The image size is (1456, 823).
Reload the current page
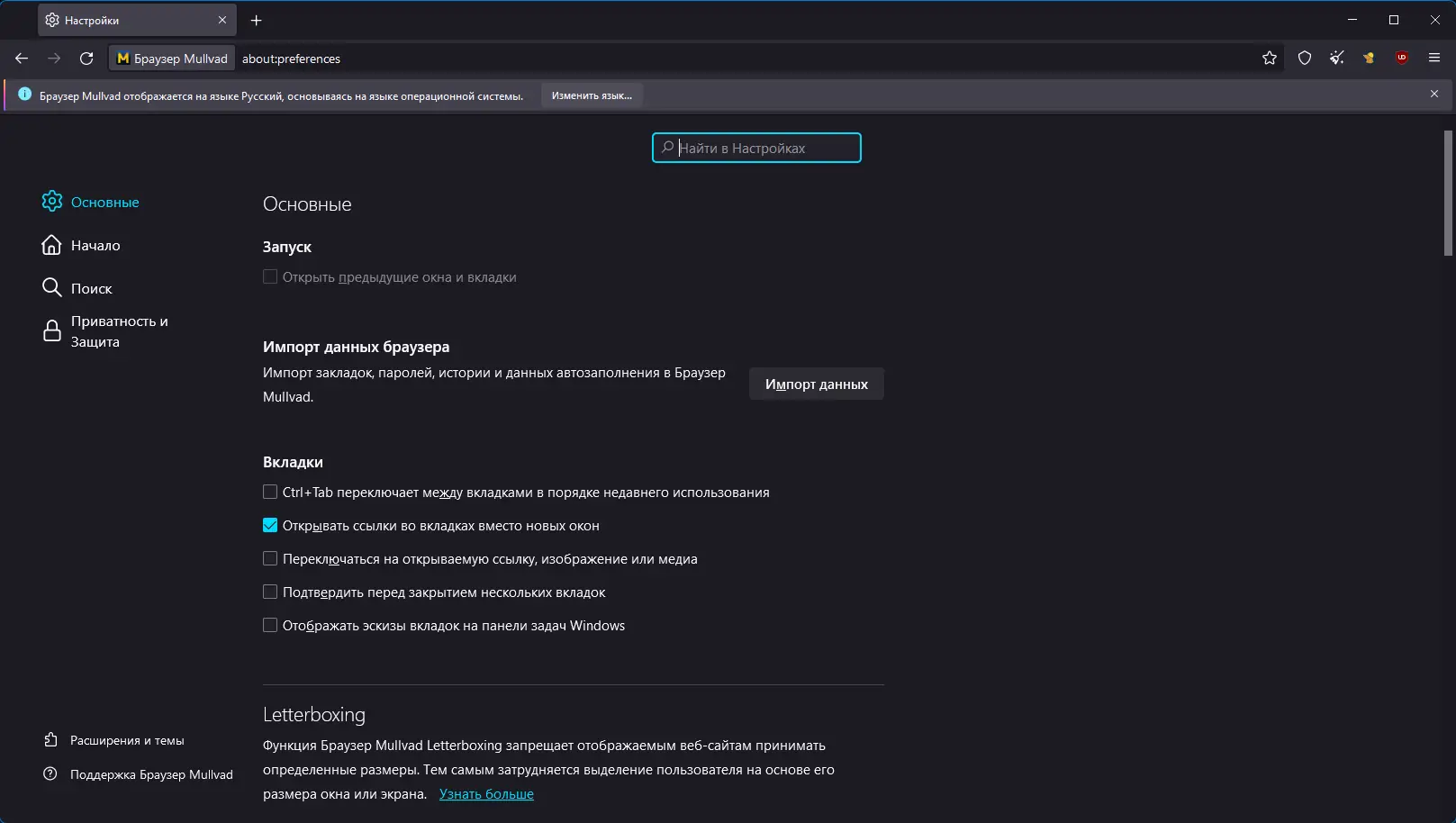point(86,59)
